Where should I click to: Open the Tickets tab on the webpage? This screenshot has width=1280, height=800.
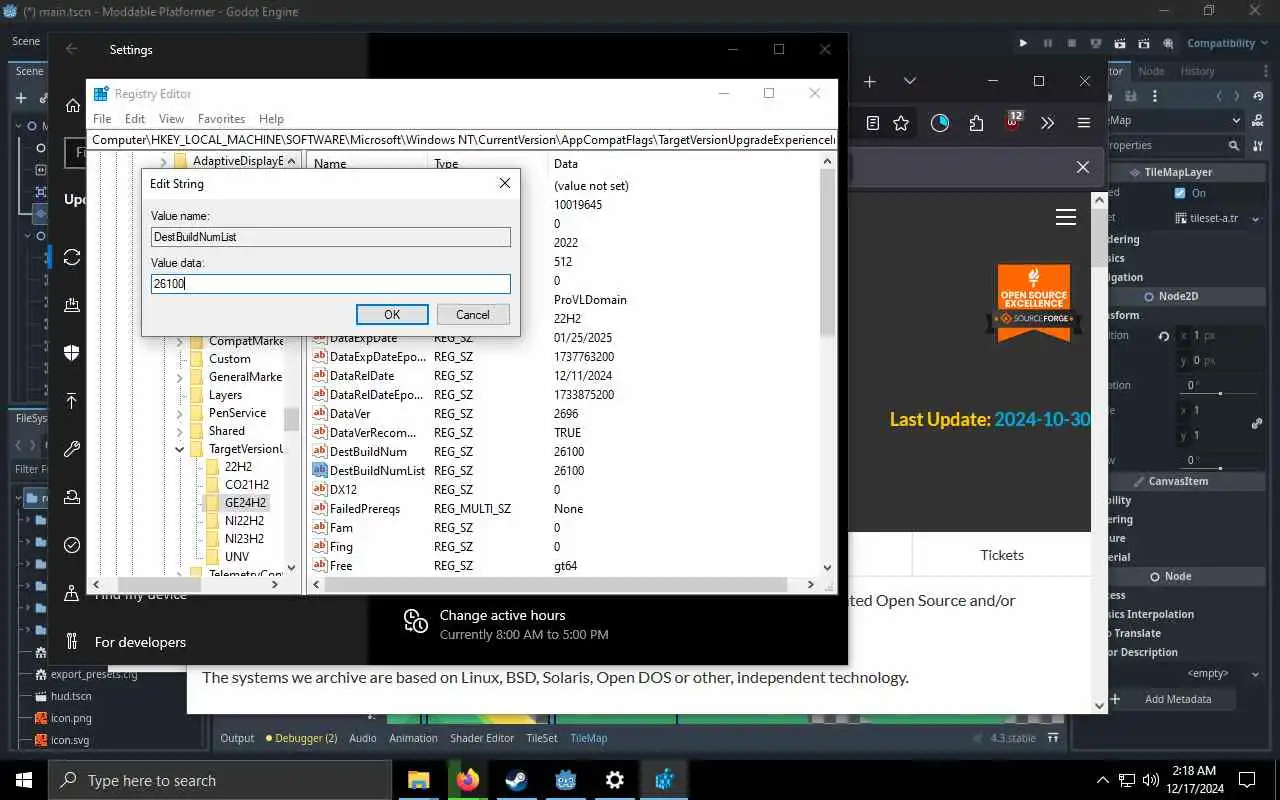click(x=1002, y=555)
